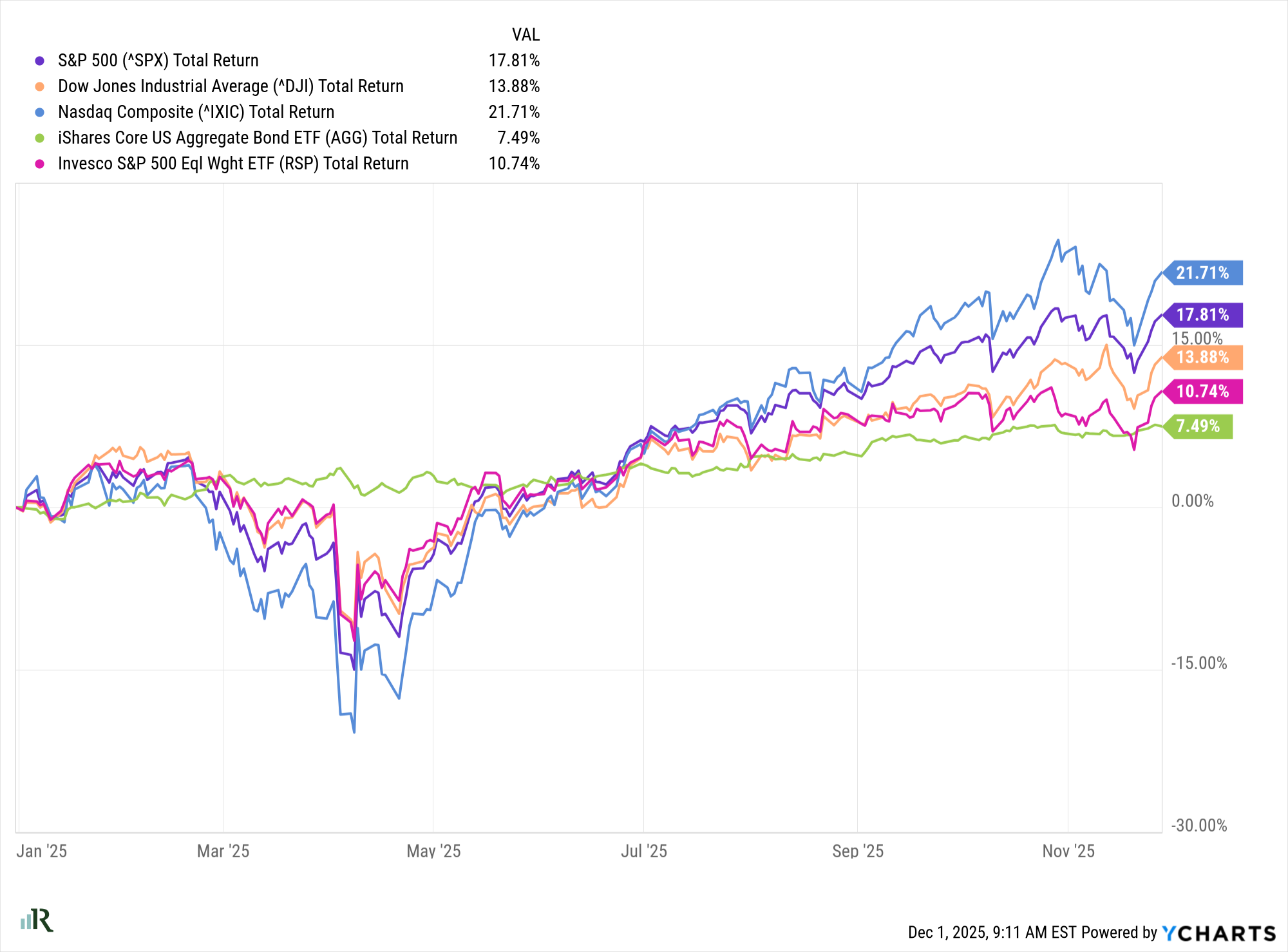
Task: Click the green R logo icon
Action: [x=37, y=920]
